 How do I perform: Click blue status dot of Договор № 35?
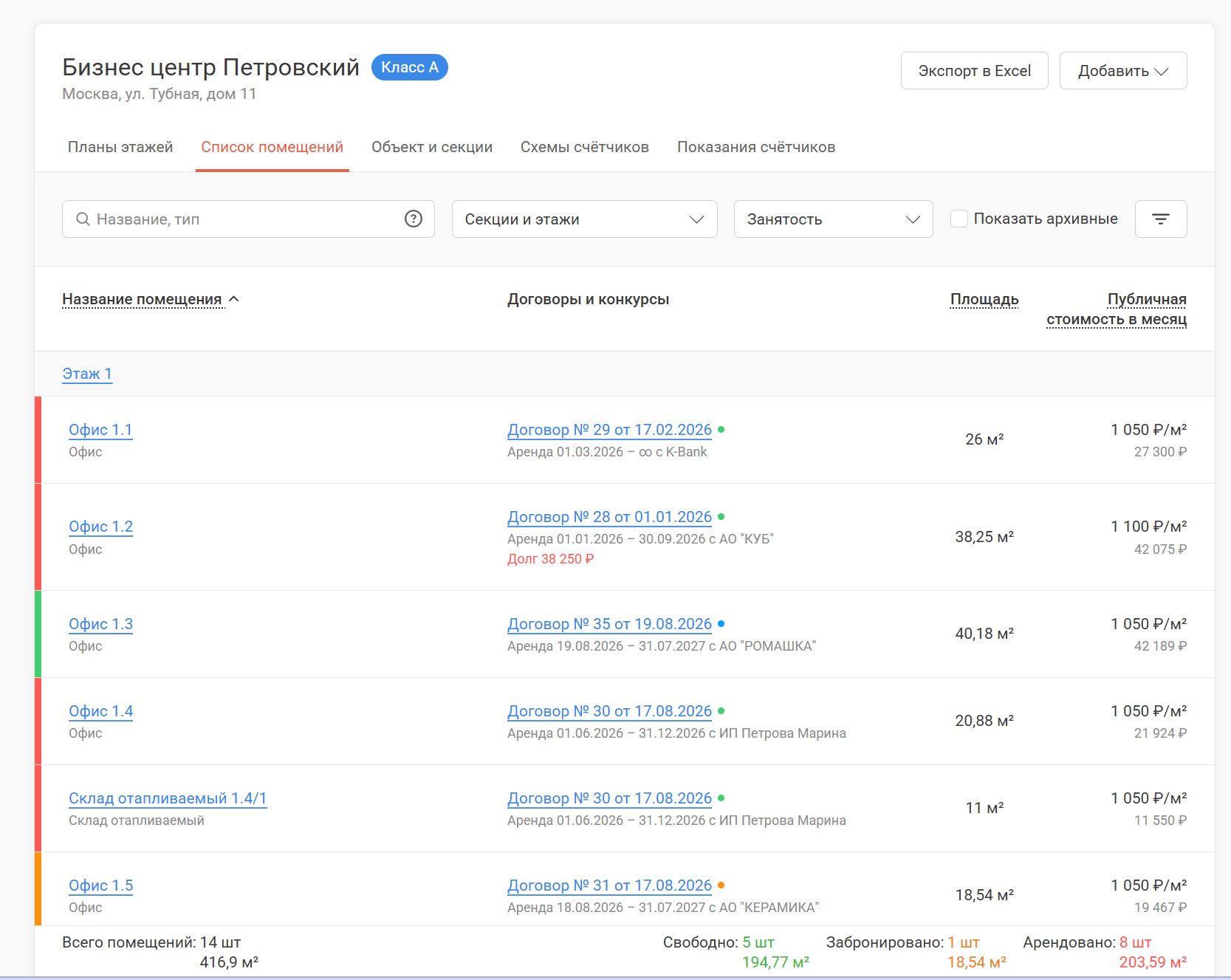tap(721, 623)
